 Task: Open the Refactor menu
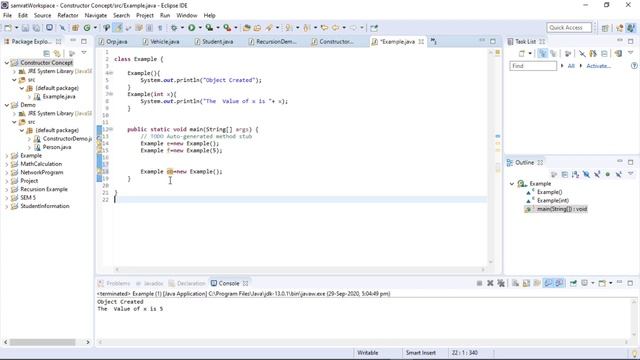[68, 15]
